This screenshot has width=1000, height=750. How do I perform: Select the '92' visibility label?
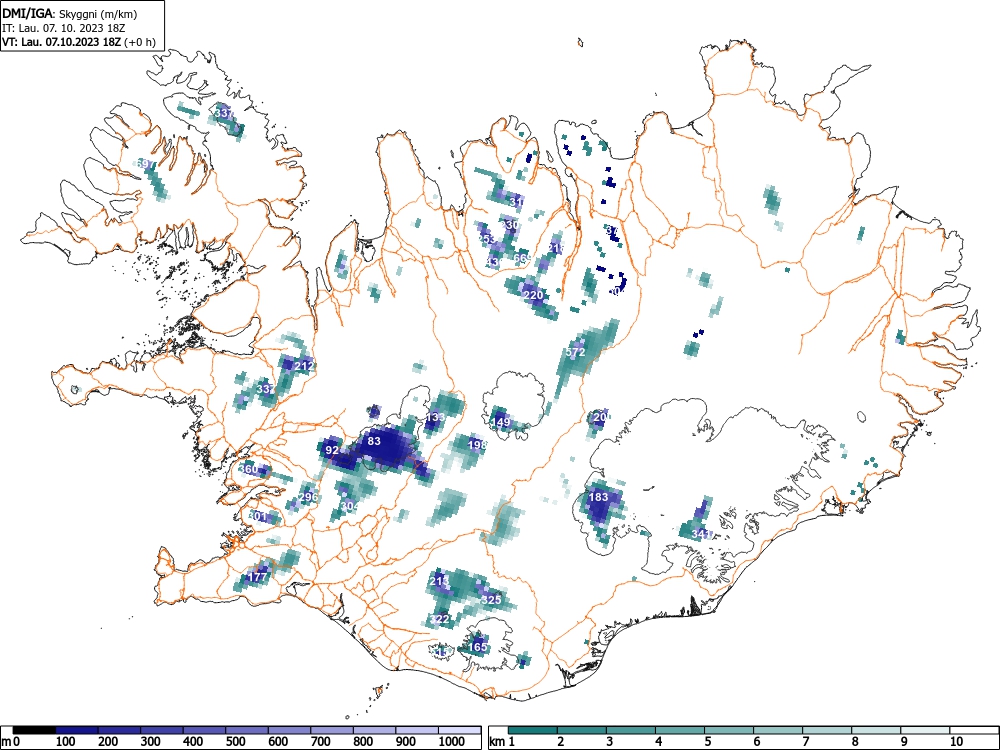332,450
